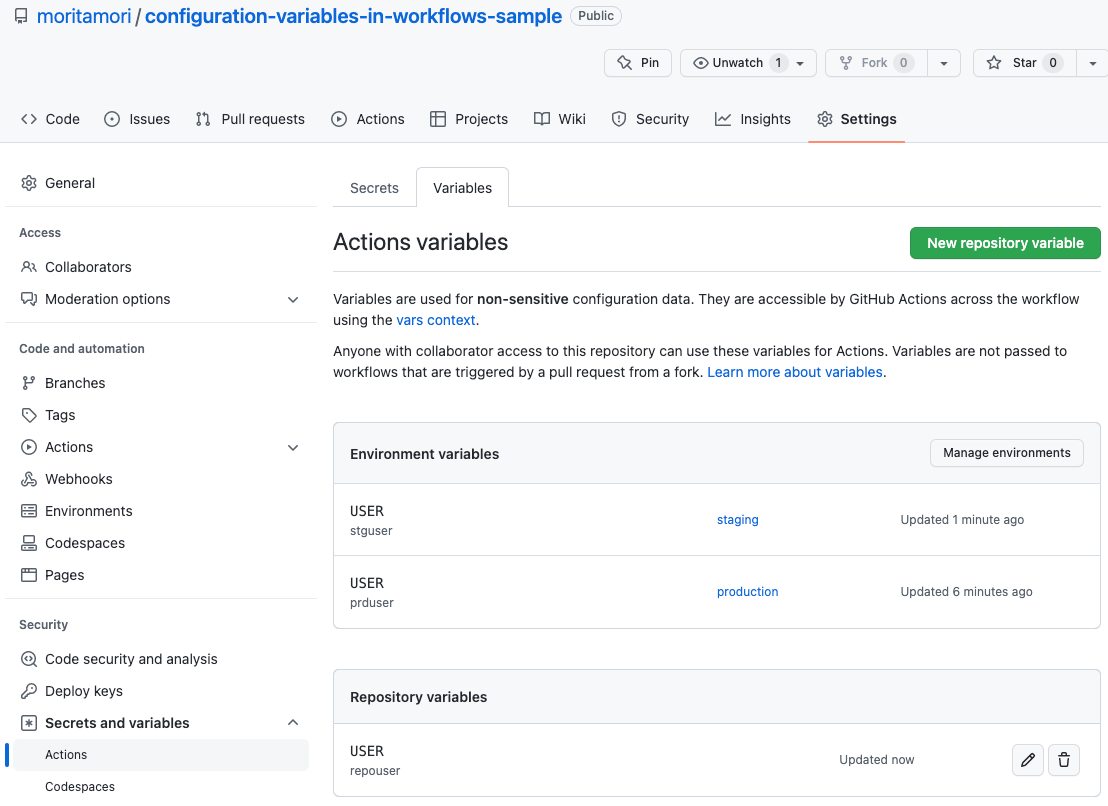Open Tags settings in the sidebar
The height and width of the screenshot is (806, 1108).
62,414
